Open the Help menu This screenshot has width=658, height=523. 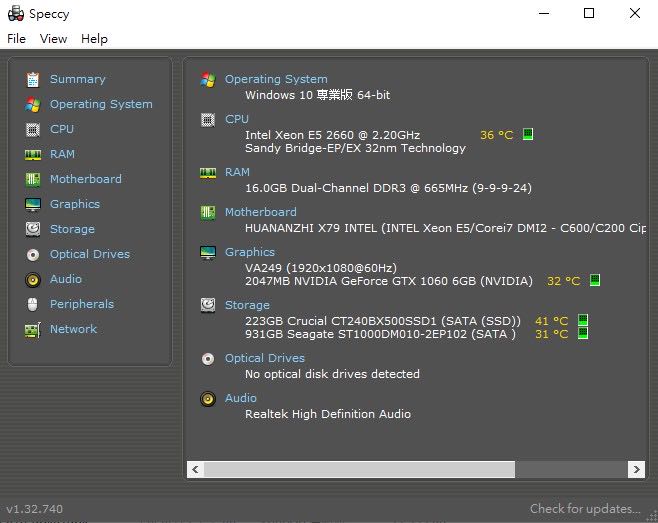click(x=94, y=39)
